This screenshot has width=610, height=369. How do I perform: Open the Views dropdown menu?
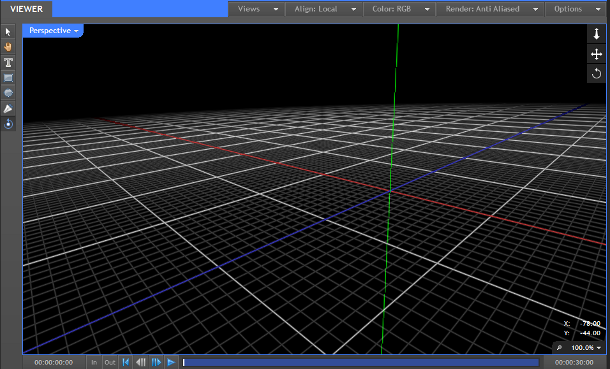click(x=258, y=9)
